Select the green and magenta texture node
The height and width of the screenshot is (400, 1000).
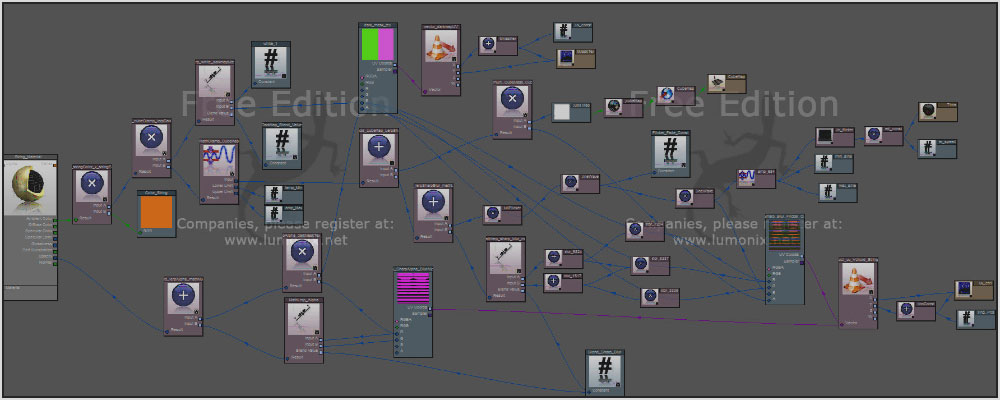pyautogui.click(x=377, y=47)
